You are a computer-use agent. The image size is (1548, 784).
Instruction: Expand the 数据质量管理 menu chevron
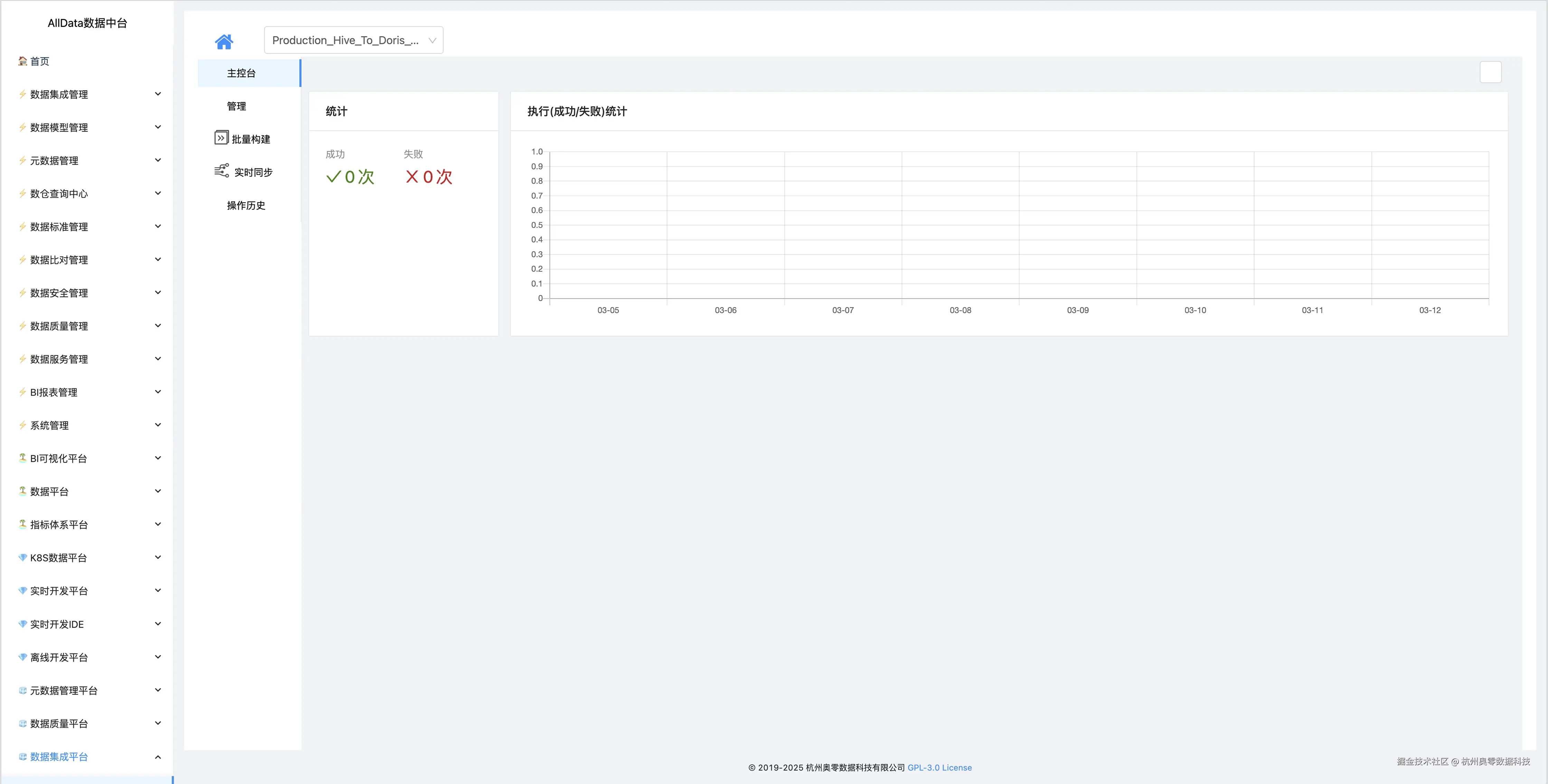pyautogui.click(x=158, y=326)
